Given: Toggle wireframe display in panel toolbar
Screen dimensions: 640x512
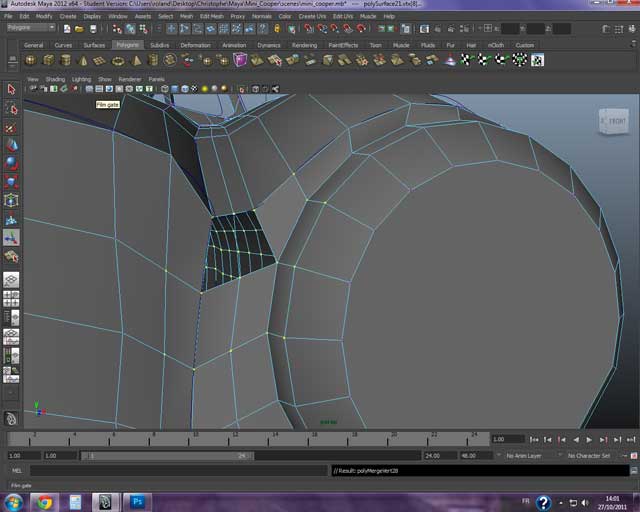Looking at the screenshot, I should pos(164,89).
